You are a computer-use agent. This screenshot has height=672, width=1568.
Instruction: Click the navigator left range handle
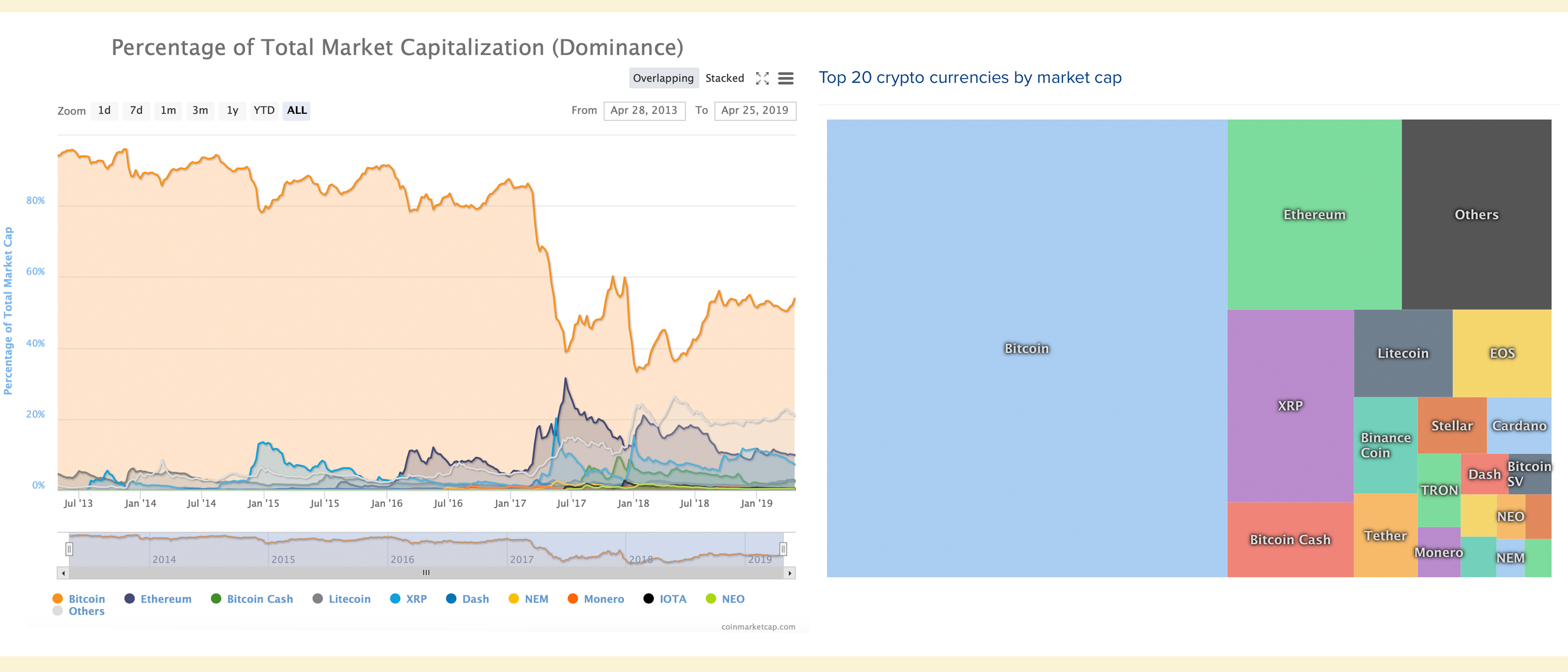tap(69, 549)
